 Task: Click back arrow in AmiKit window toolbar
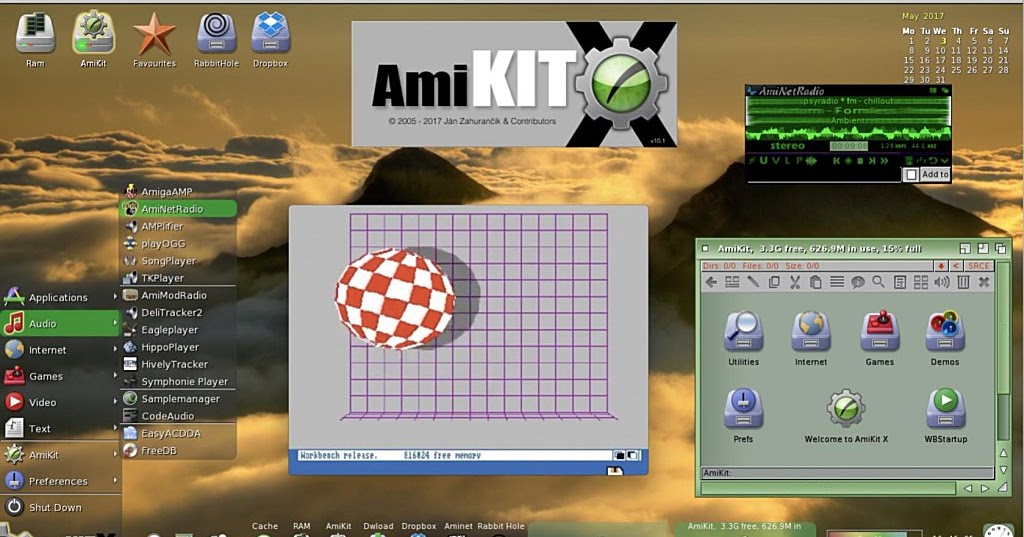click(x=711, y=282)
